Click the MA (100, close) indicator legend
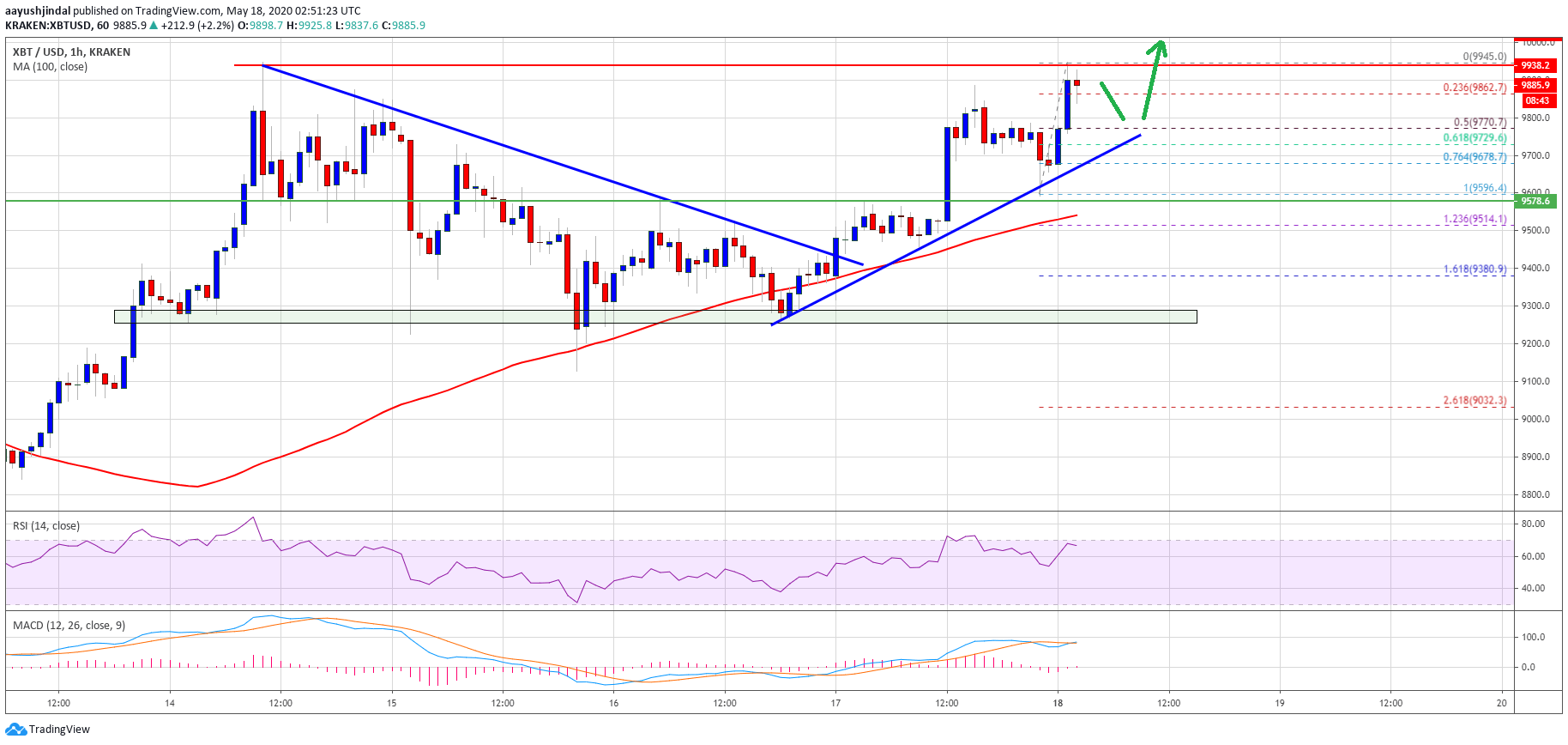The height and width of the screenshot is (745, 1568). tap(50, 67)
